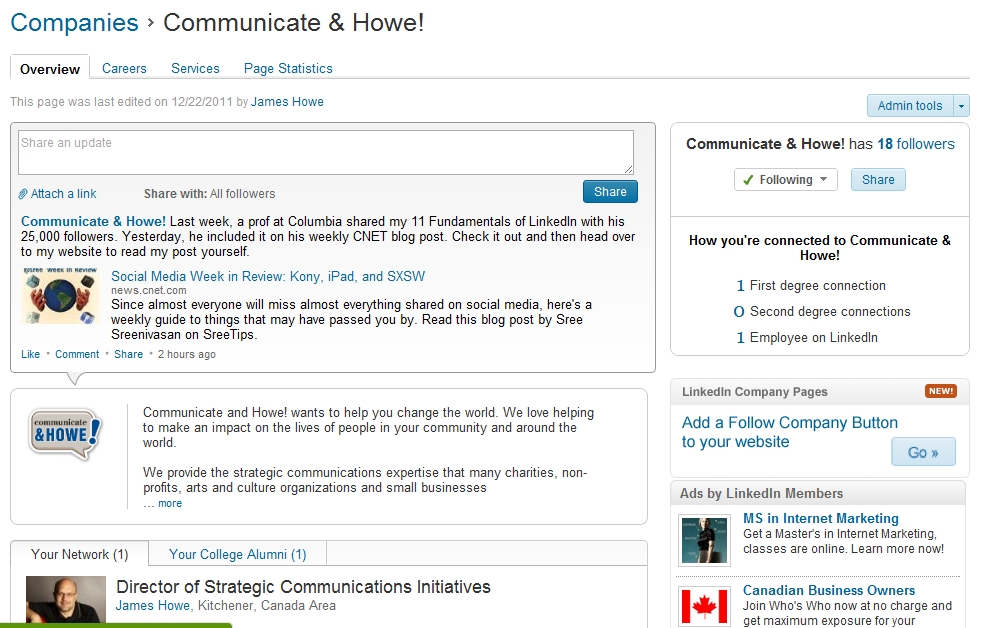Click the Admin tools button
This screenshot has width=990, height=628.
pyautogui.click(x=910, y=106)
